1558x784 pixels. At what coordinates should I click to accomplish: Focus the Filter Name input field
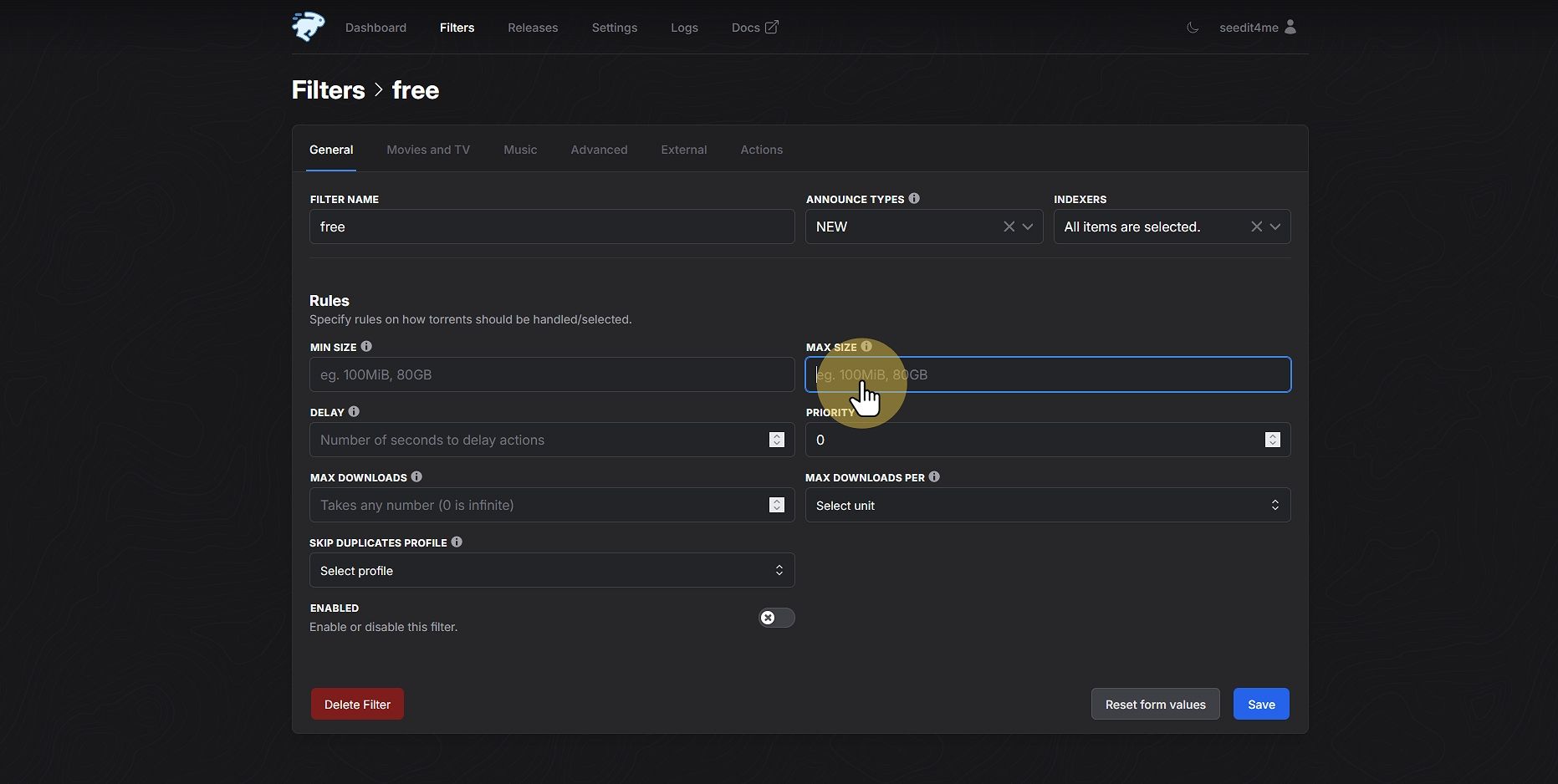point(552,227)
